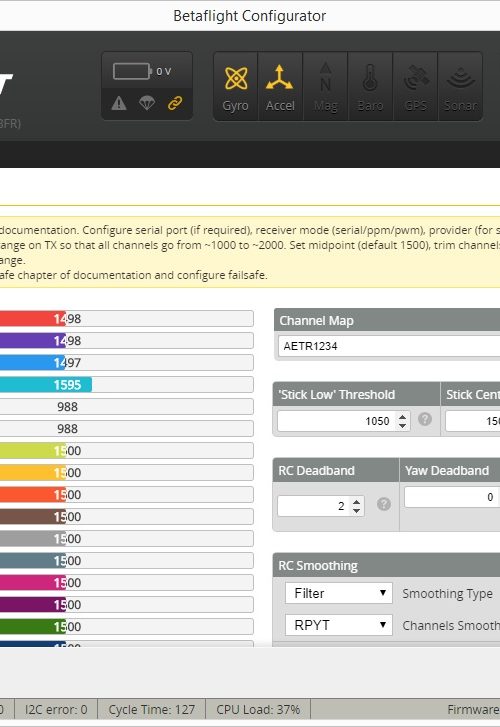500x727 pixels.
Task: Click the red channel bar showing 1498
Action: [126, 319]
